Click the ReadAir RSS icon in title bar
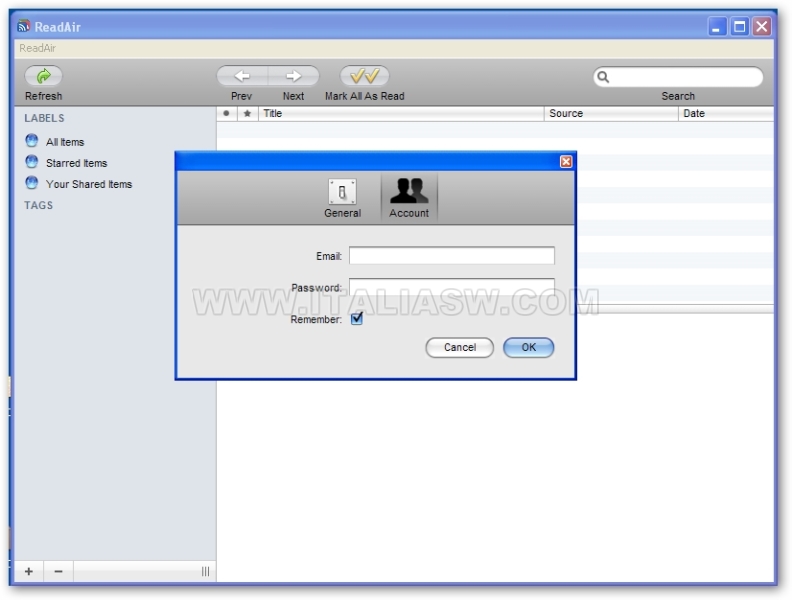This screenshot has height=600, width=792. click(23, 26)
